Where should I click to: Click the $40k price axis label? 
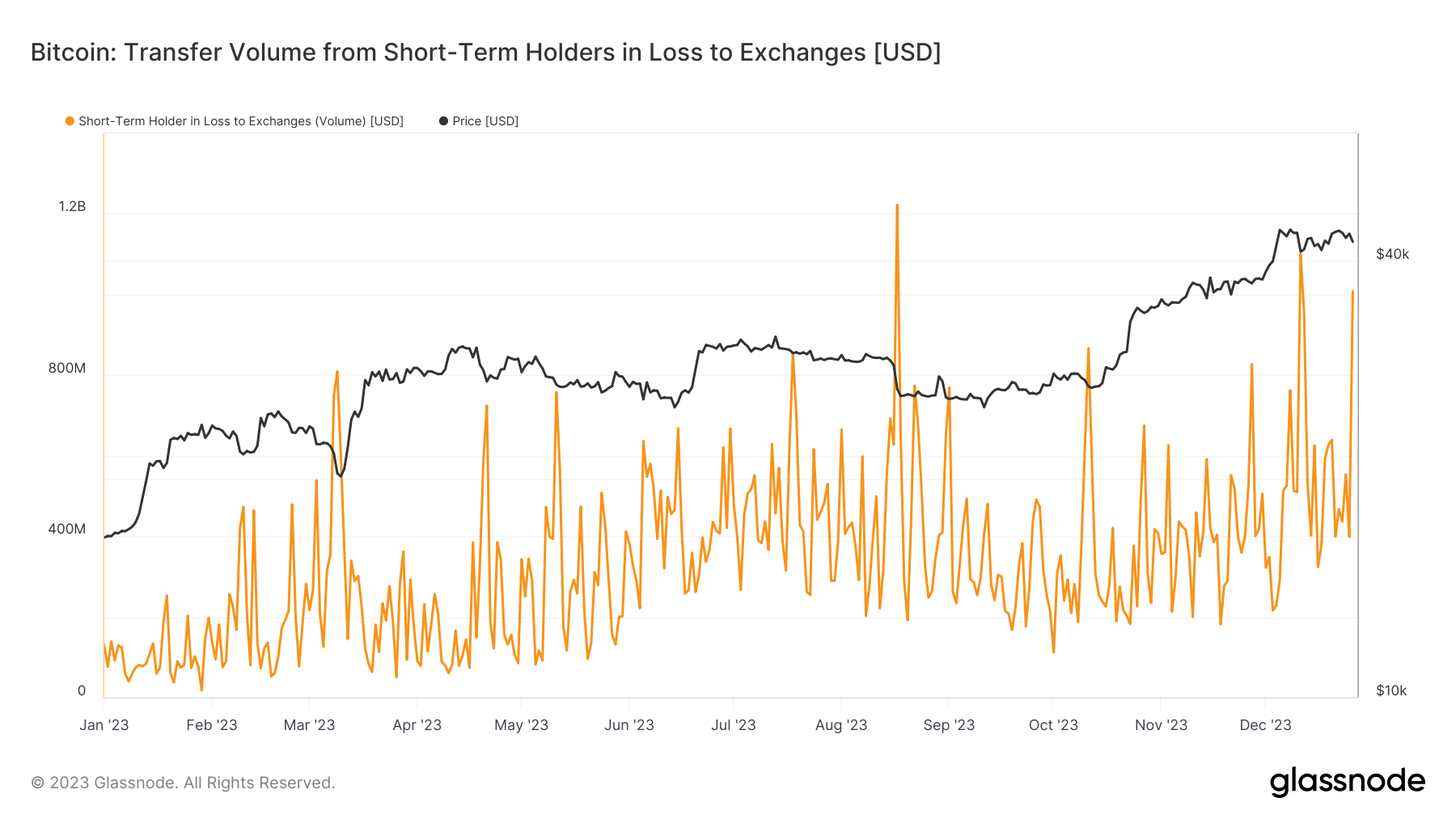(1392, 255)
